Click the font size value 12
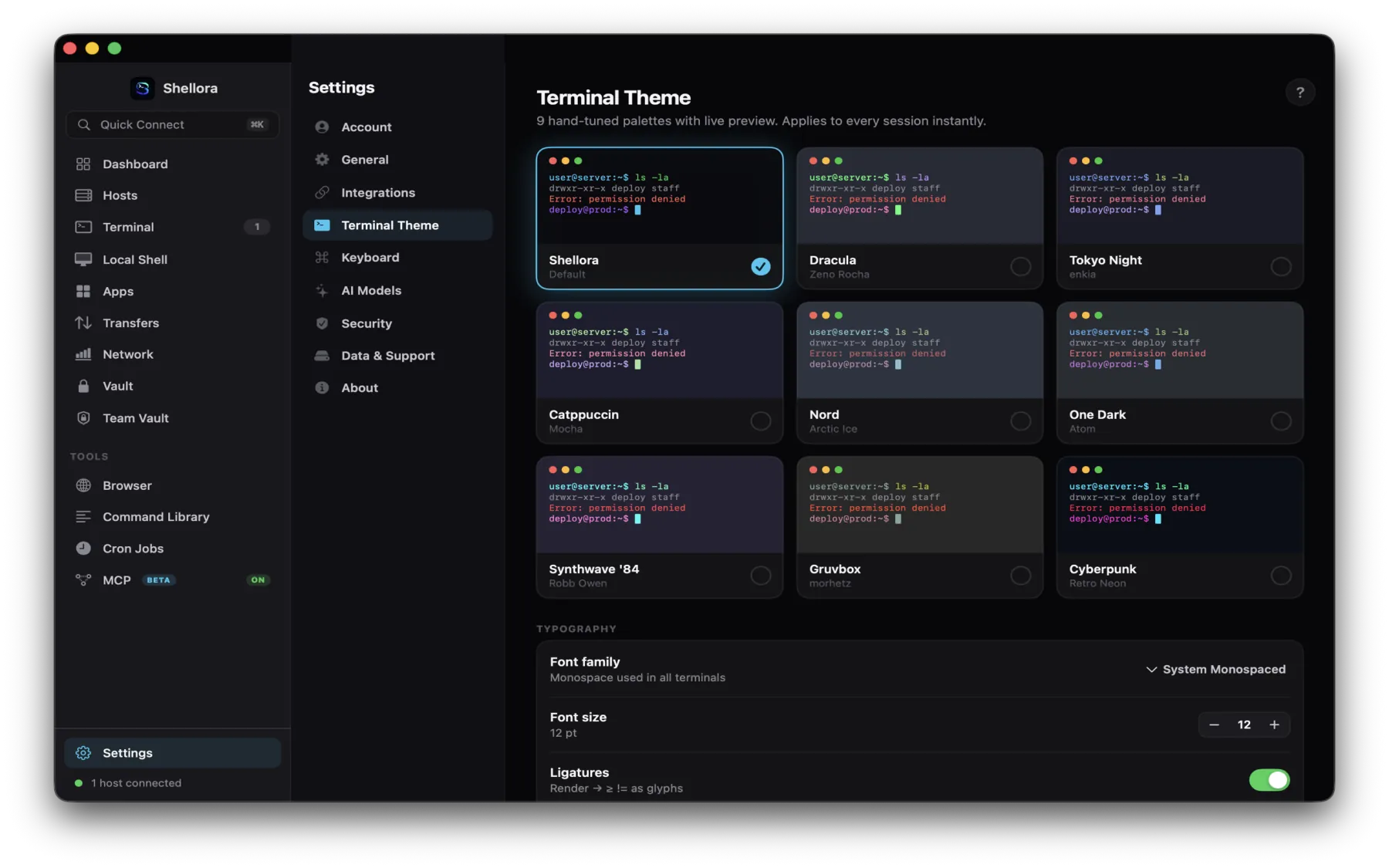This screenshot has width=1389, height=868. pos(1244,724)
